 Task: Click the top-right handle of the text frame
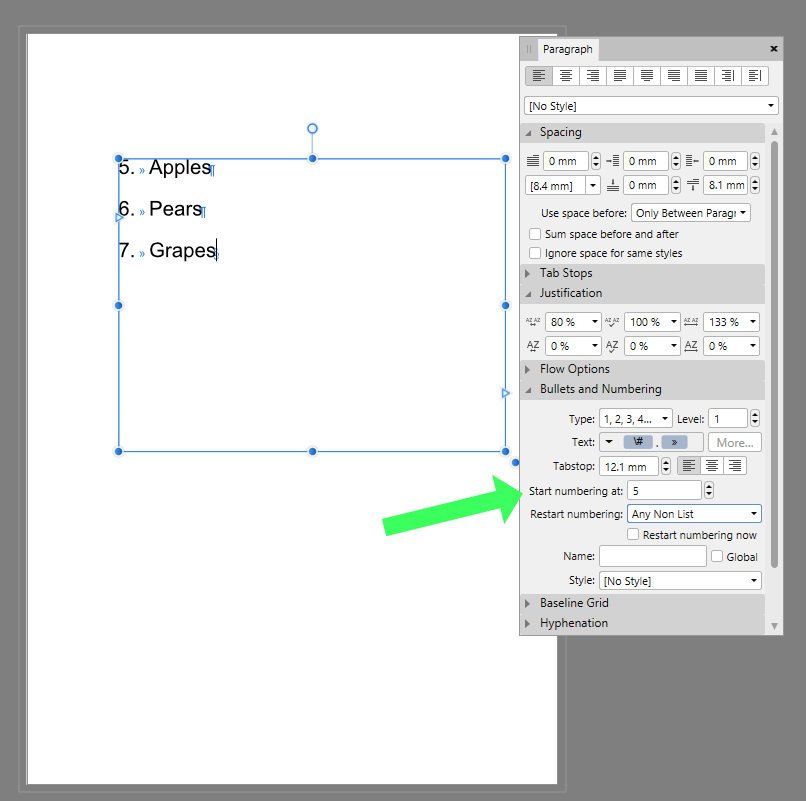pyautogui.click(x=505, y=158)
